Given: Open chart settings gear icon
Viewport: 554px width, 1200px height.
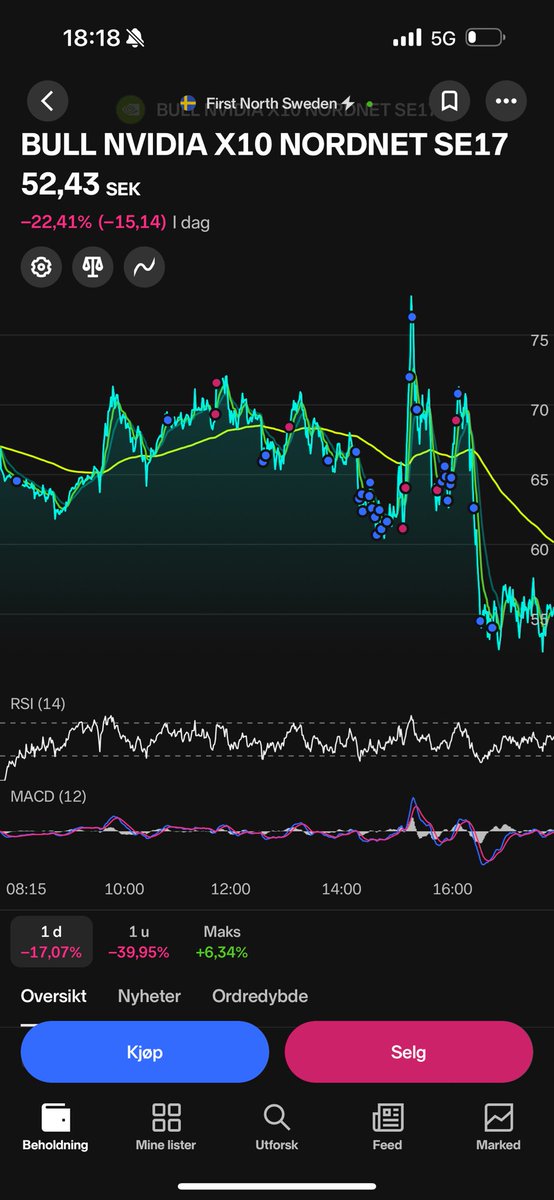Looking at the screenshot, I should tap(41, 267).
